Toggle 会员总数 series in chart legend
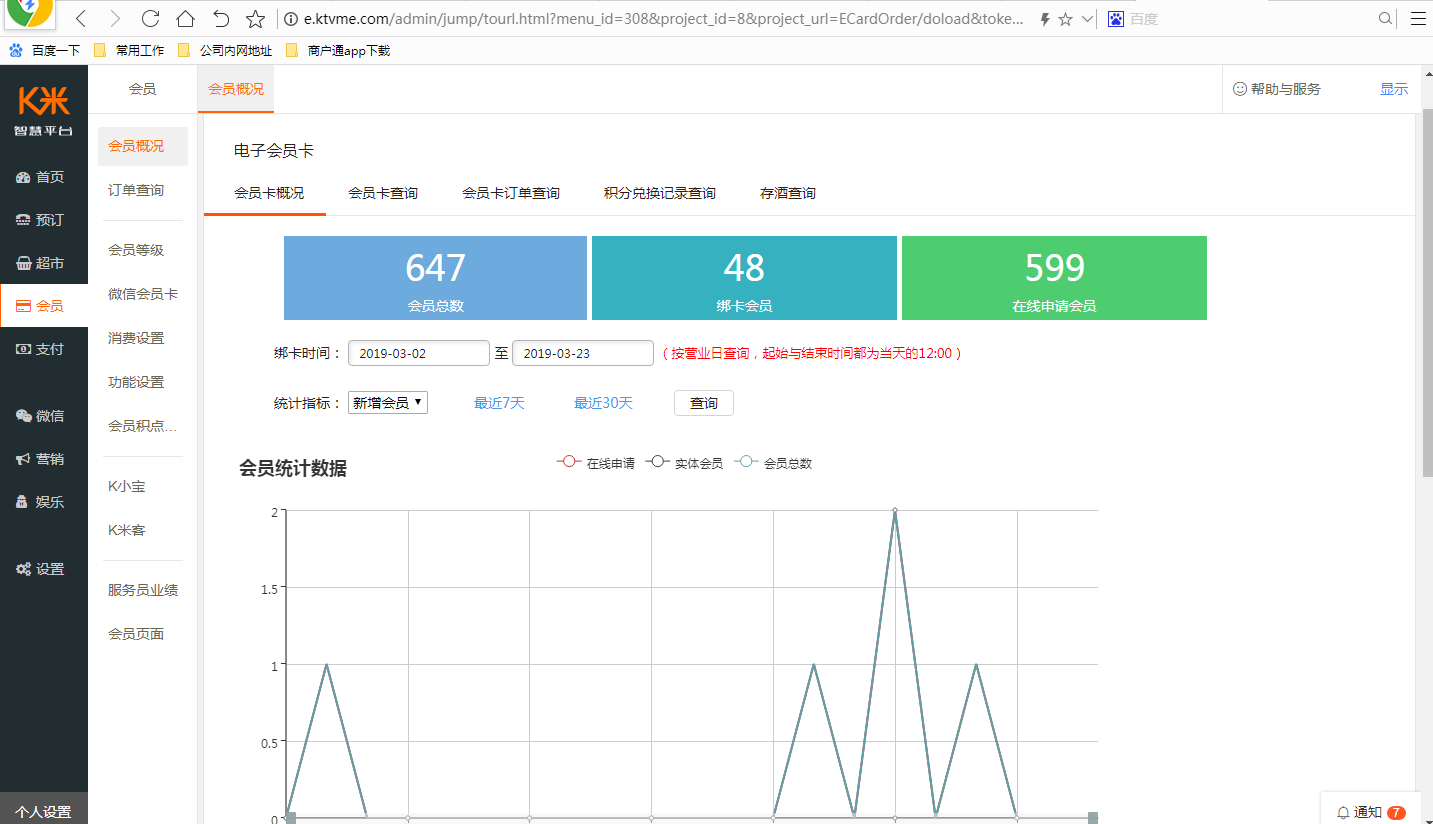Image resolution: width=1433 pixels, height=824 pixels. [x=774, y=463]
